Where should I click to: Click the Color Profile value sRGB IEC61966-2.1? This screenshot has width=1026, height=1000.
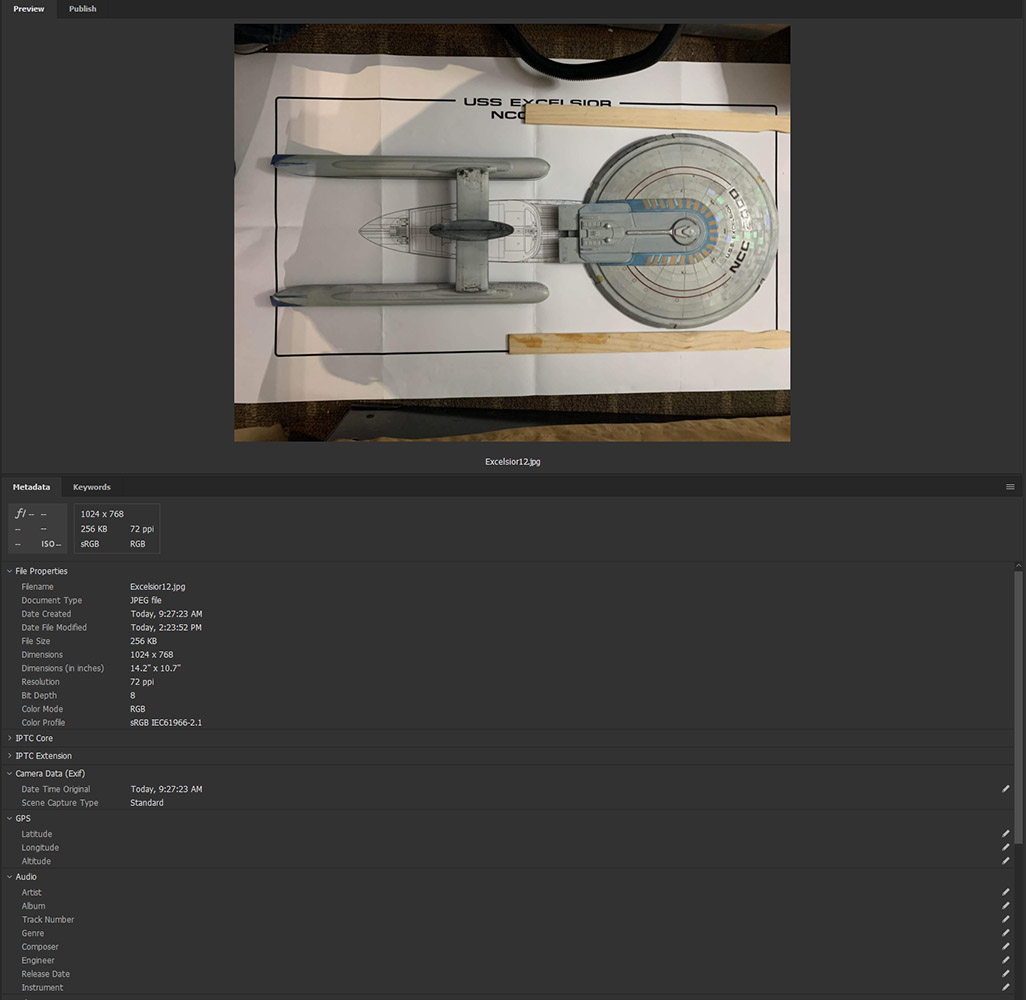[x=166, y=723]
